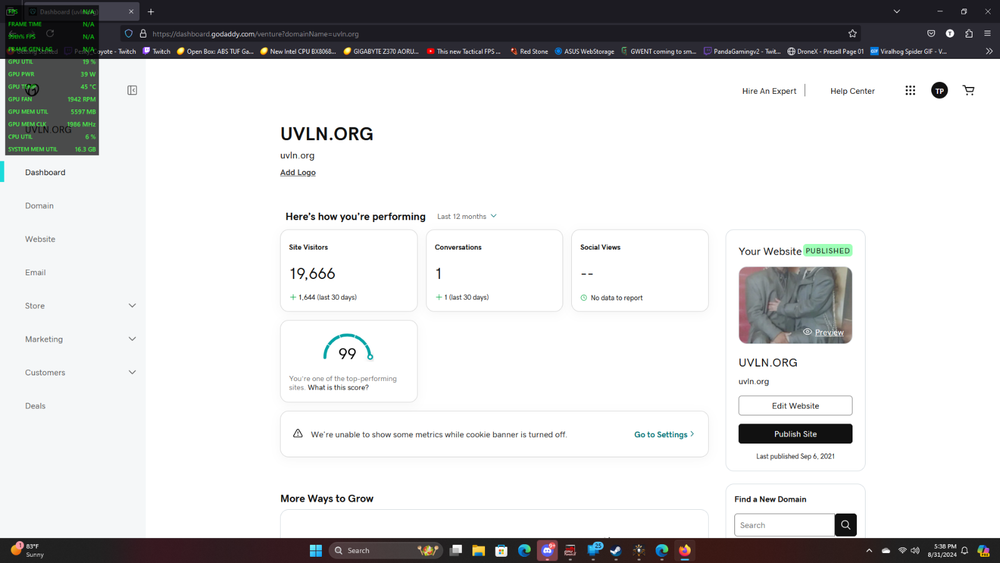
Task: Click the magnifier button to search domains
Action: pos(846,525)
